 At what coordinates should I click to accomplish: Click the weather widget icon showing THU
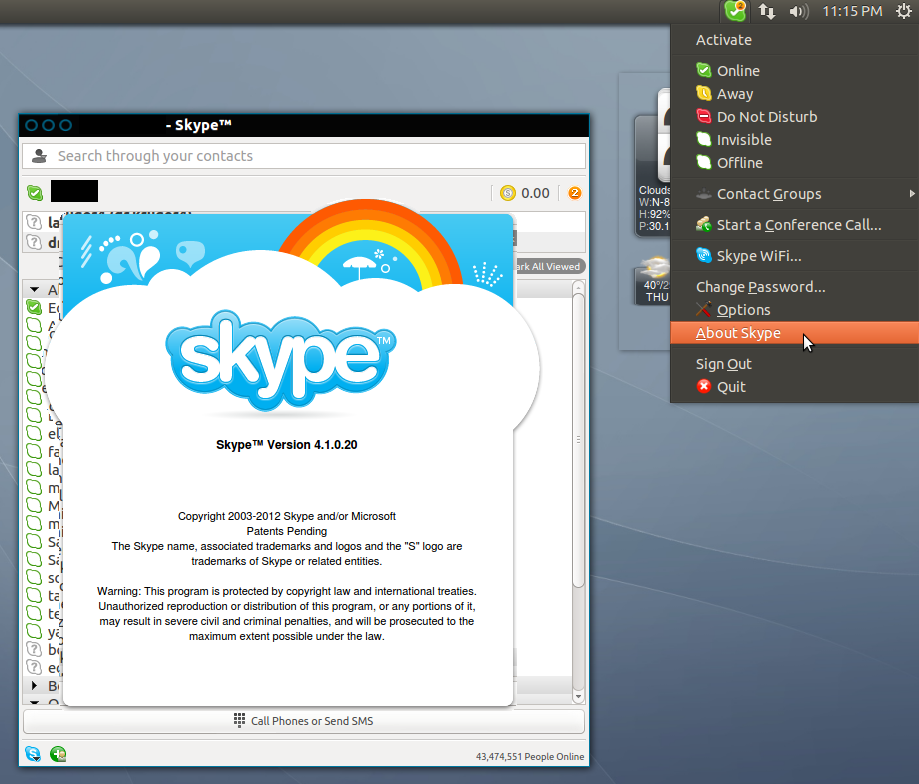[x=653, y=280]
